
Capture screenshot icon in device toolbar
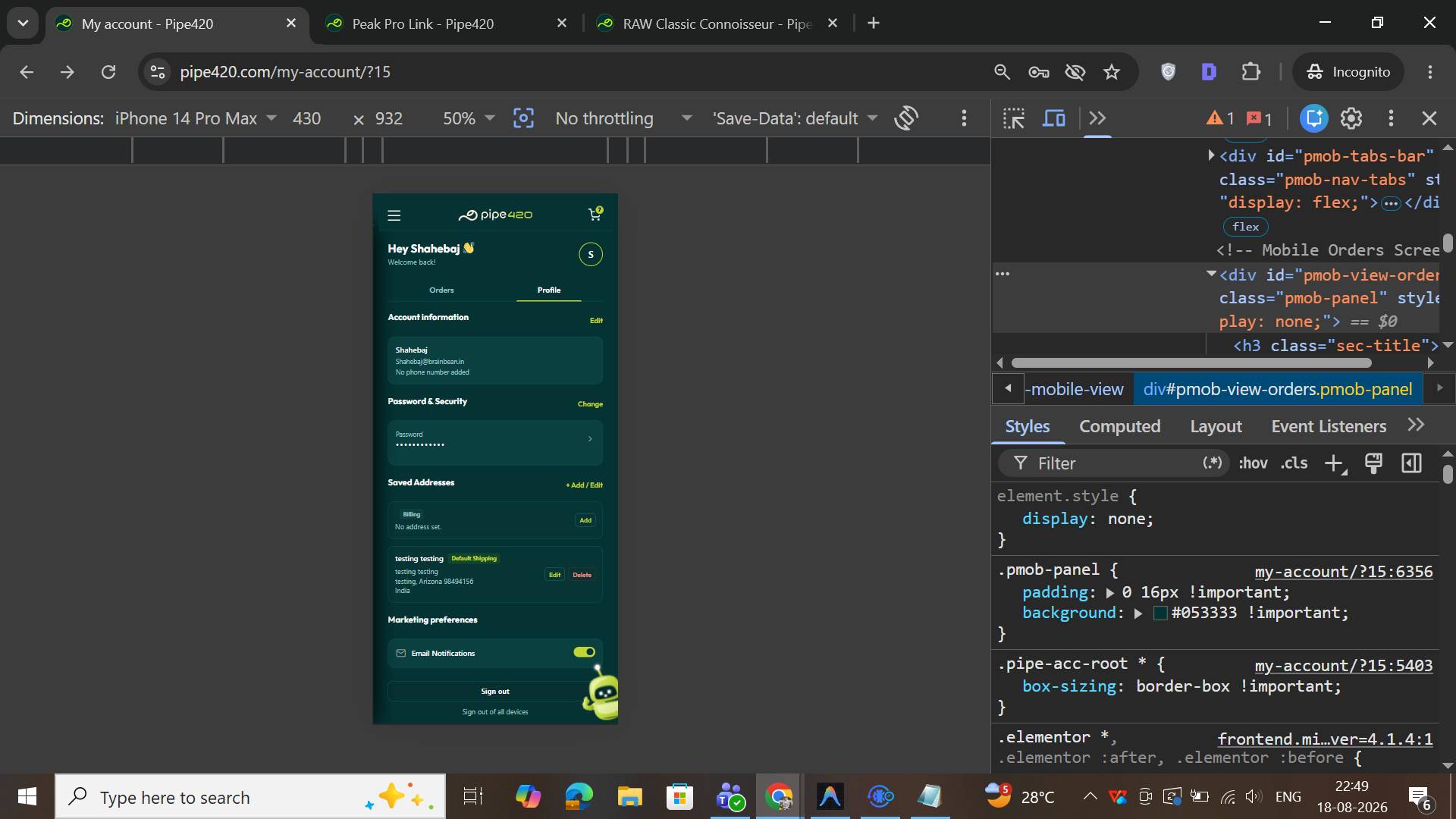point(523,118)
